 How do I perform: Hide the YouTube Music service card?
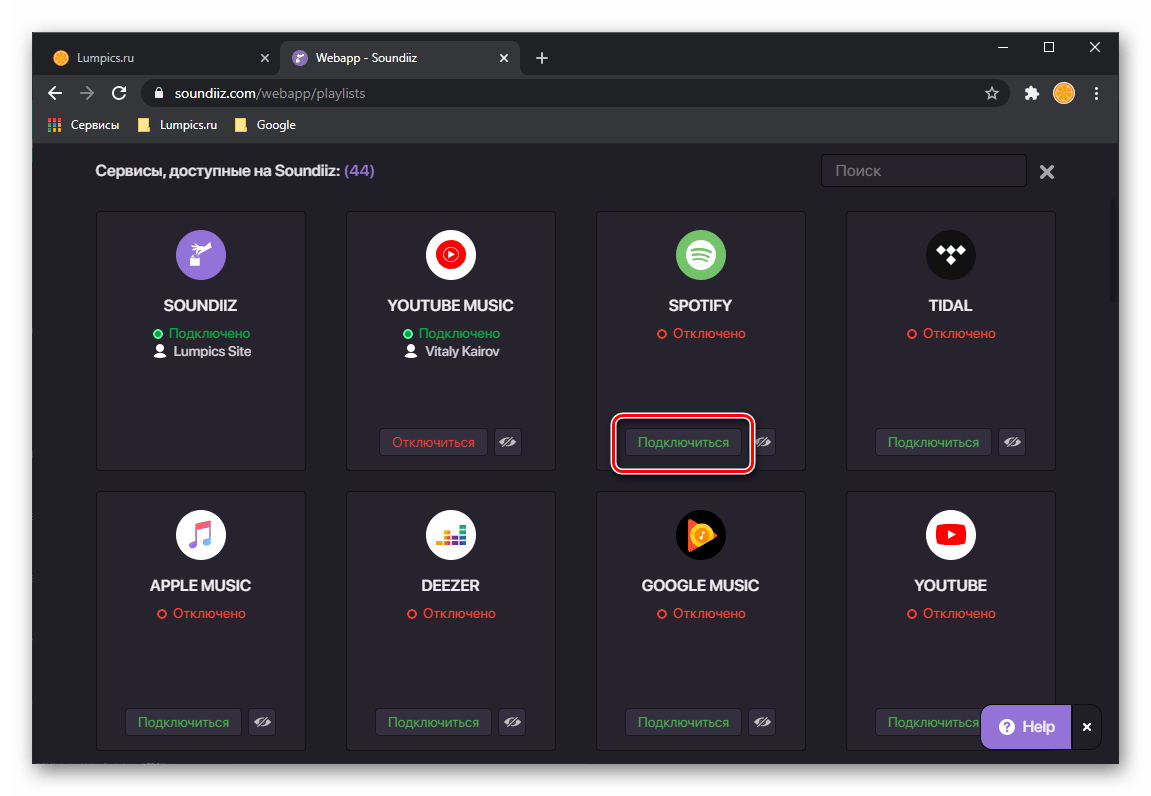(x=507, y=442)
